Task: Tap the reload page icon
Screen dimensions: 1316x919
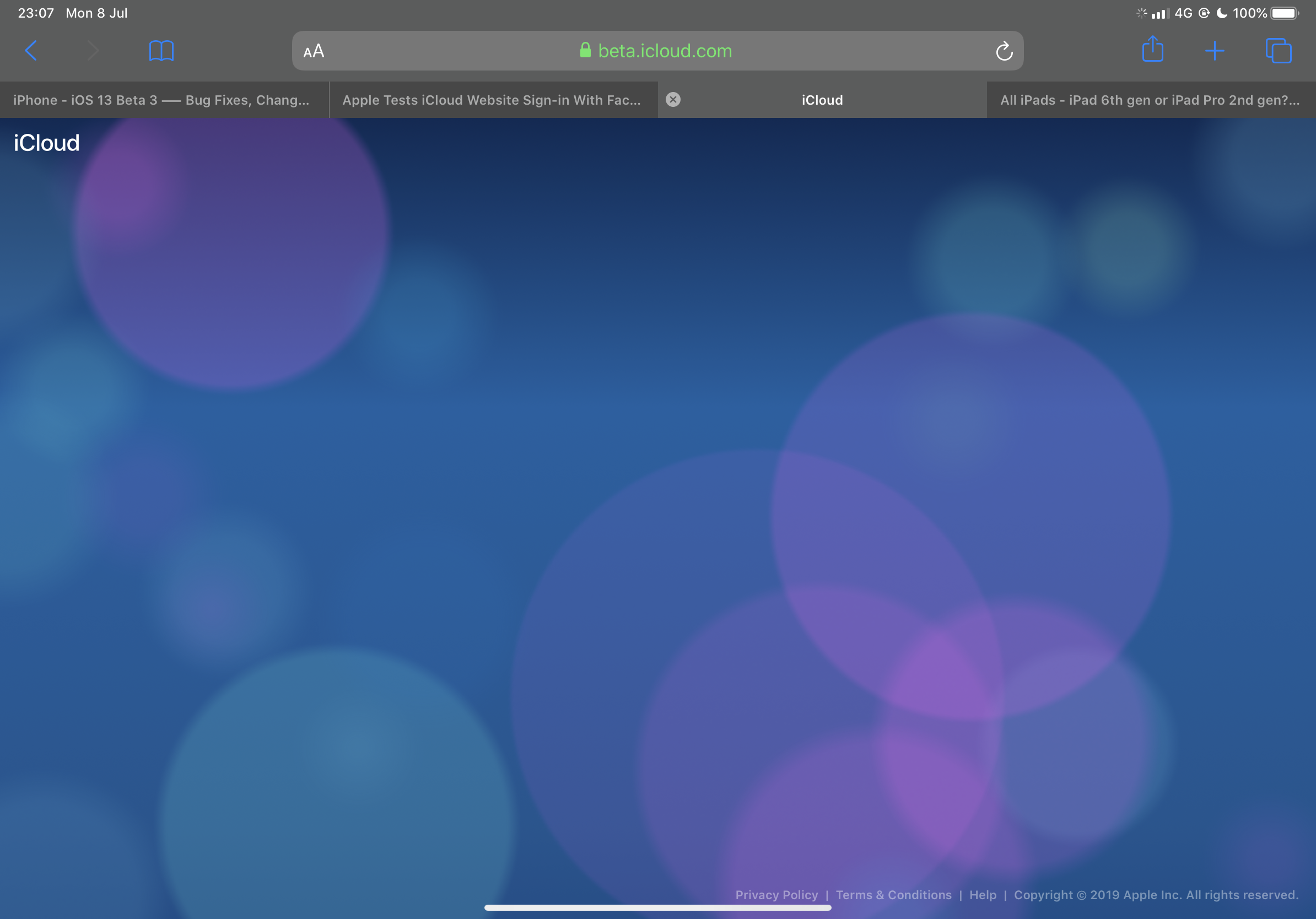Action: tap(1004, 52)
